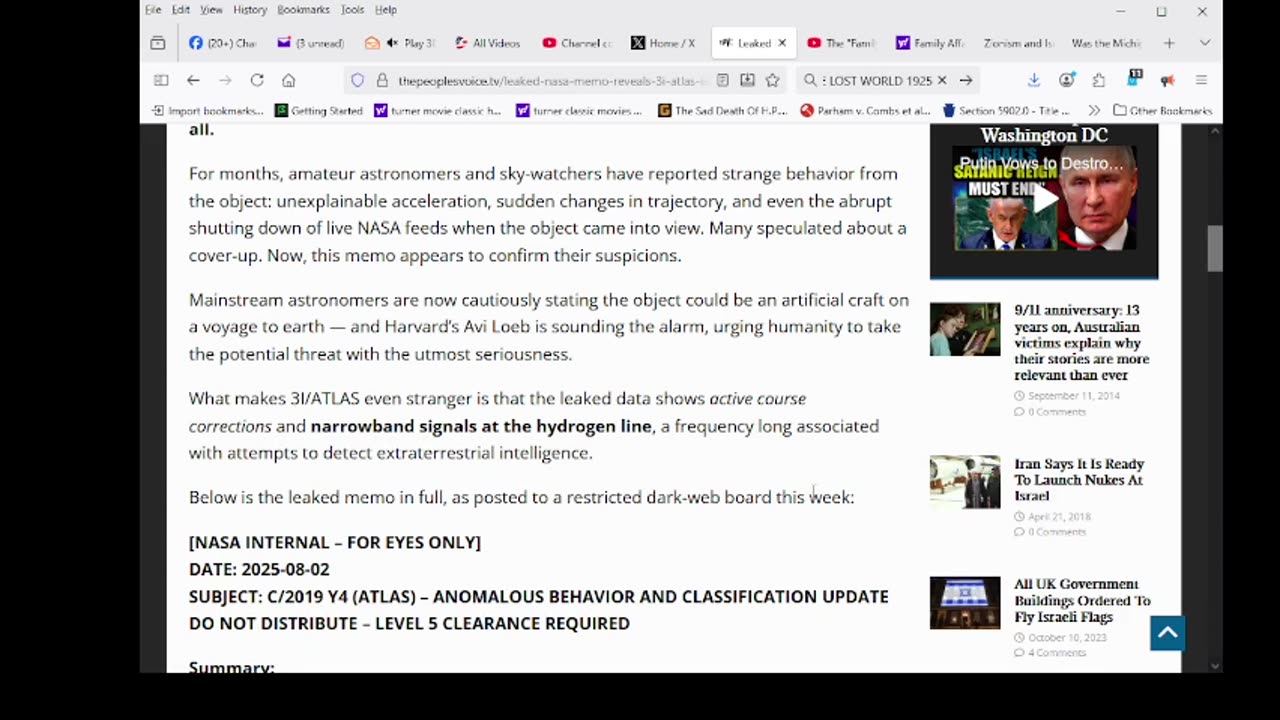Switch to the (3 unread) mail tab

point(310,43)
